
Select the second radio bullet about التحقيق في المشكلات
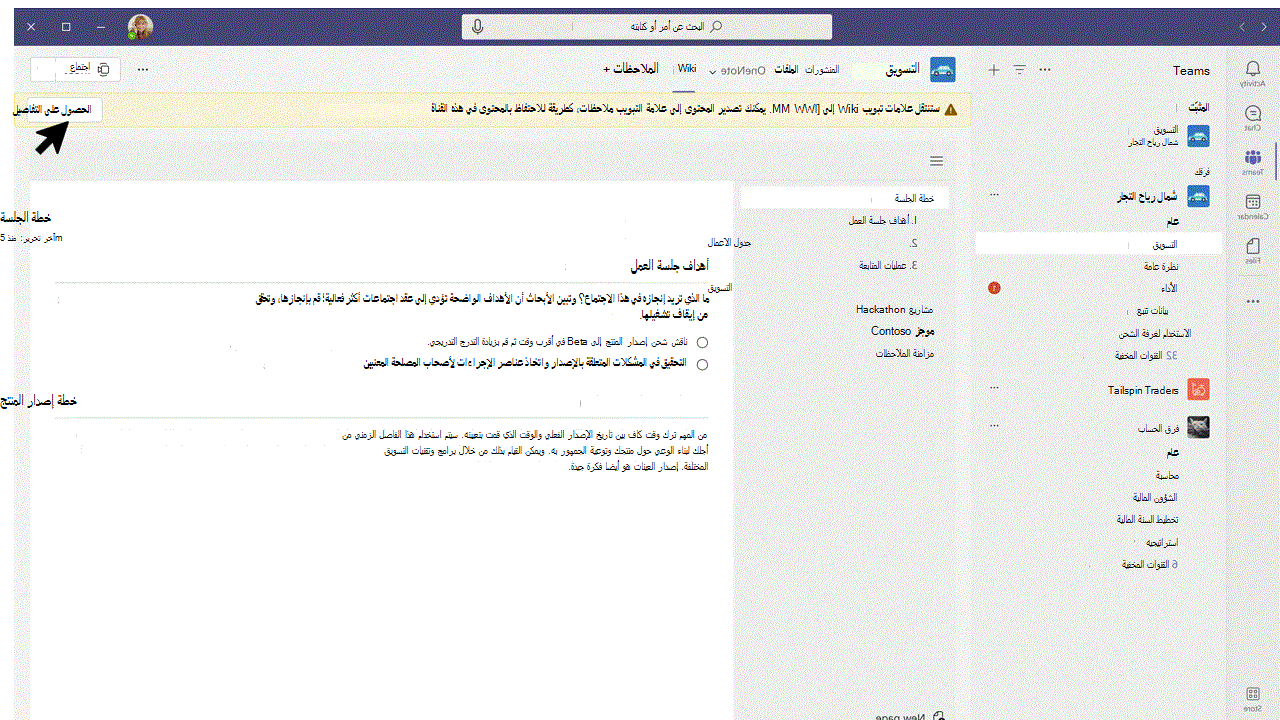click(702, 364)
